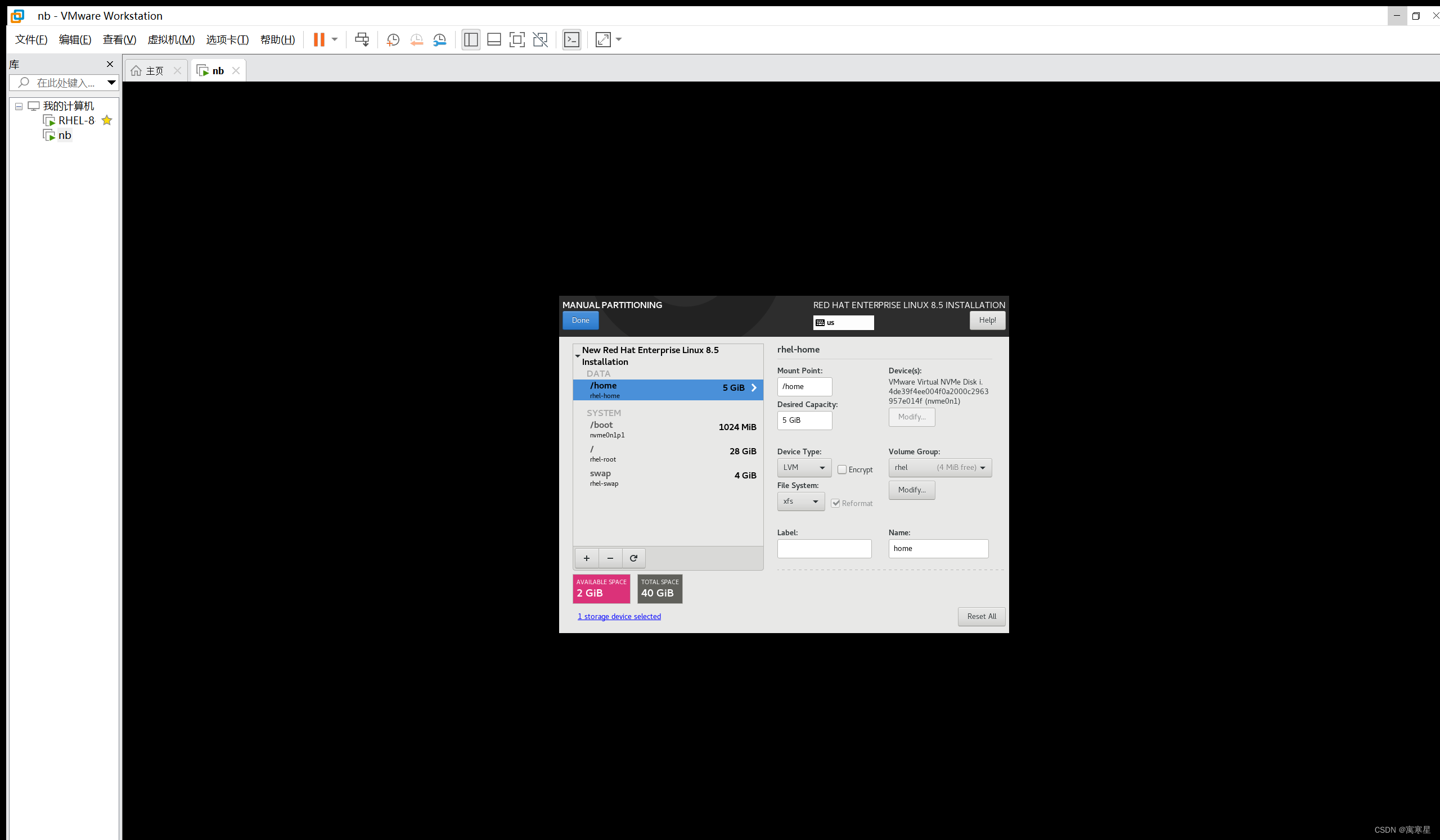Open the power options dropdown arrow
Viewport: 1440px width, 840px height.
(335, 39)
